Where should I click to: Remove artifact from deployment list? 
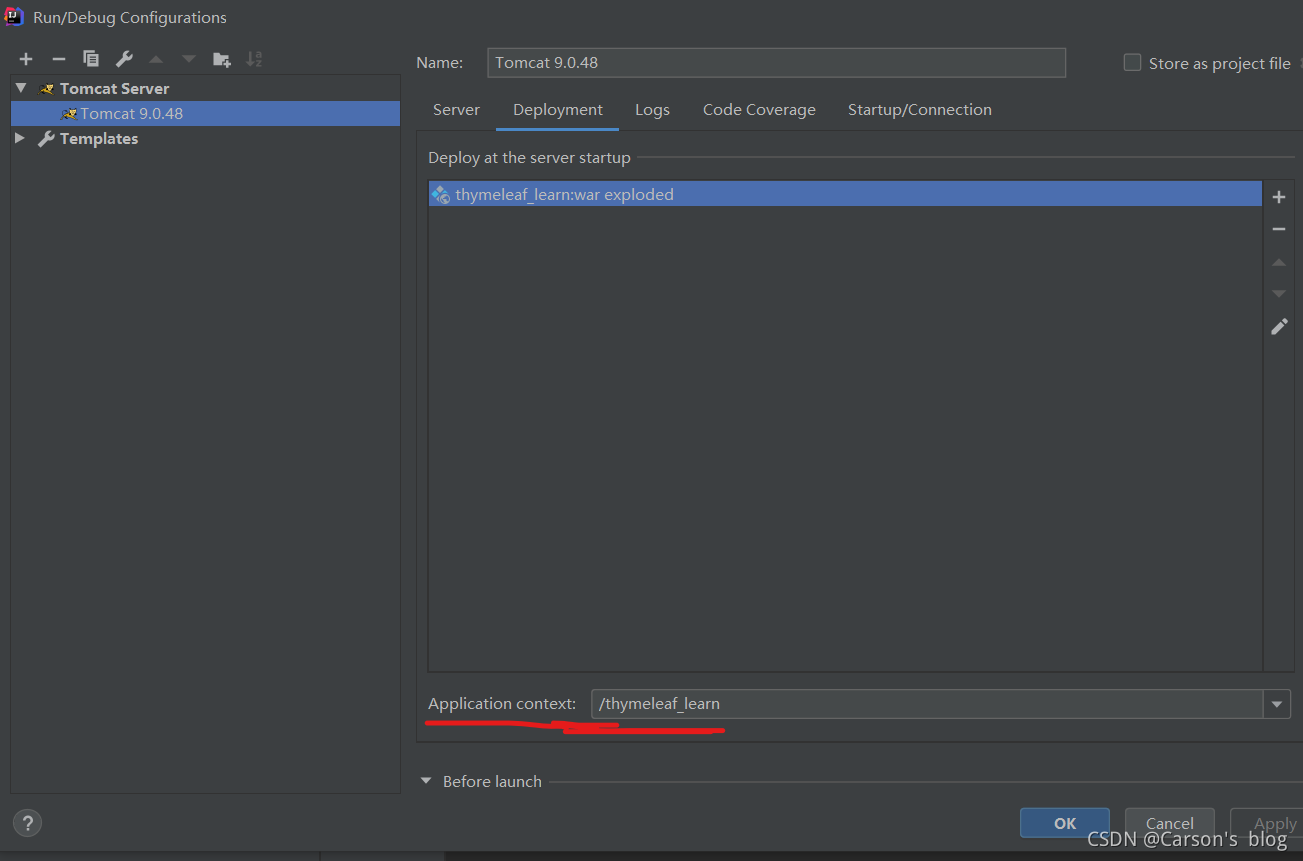click(x=1278, y=229)
